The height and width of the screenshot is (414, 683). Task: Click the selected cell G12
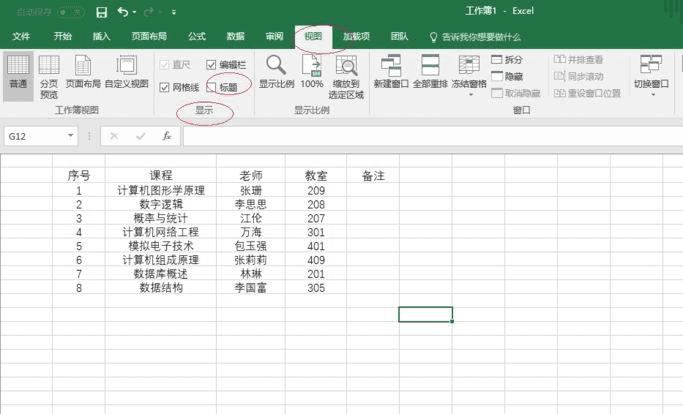[426, 315]
